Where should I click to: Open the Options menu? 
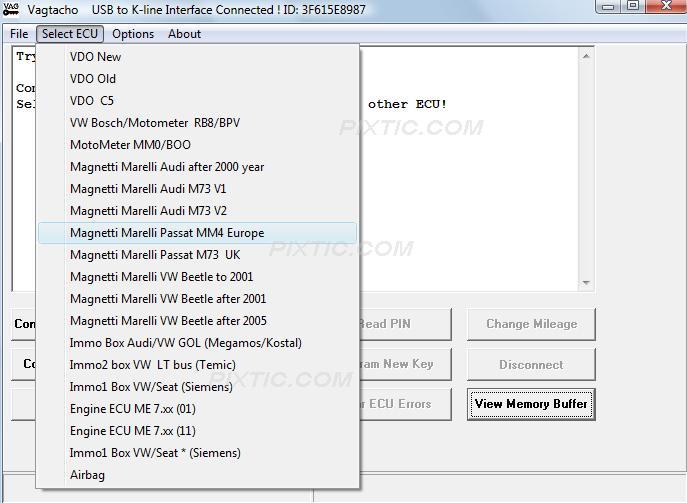(x=133, y=34)
